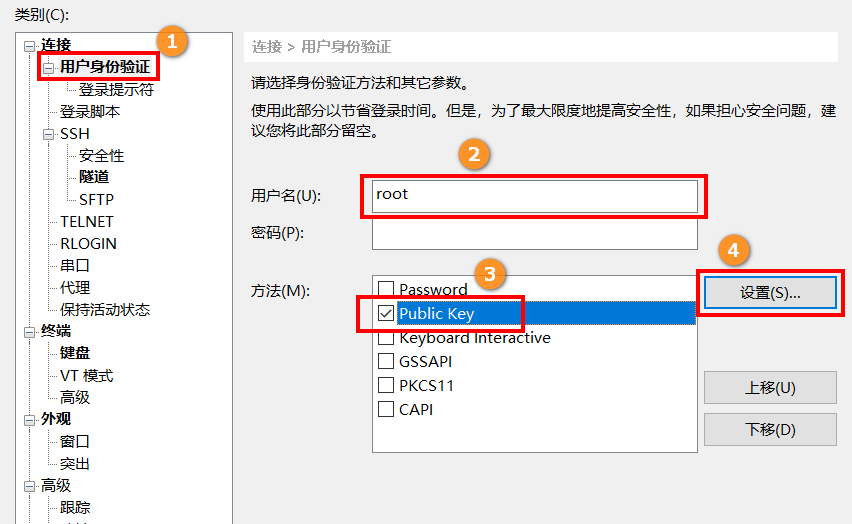852x524 pixels.
Task: Enable the PKCS11 method checkbox
Action: [386, 386]
